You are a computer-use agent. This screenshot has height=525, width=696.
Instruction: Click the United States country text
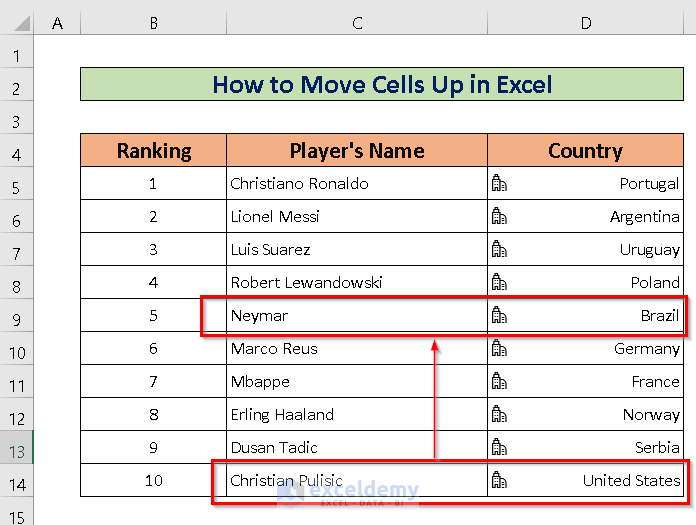click(631, 480)
